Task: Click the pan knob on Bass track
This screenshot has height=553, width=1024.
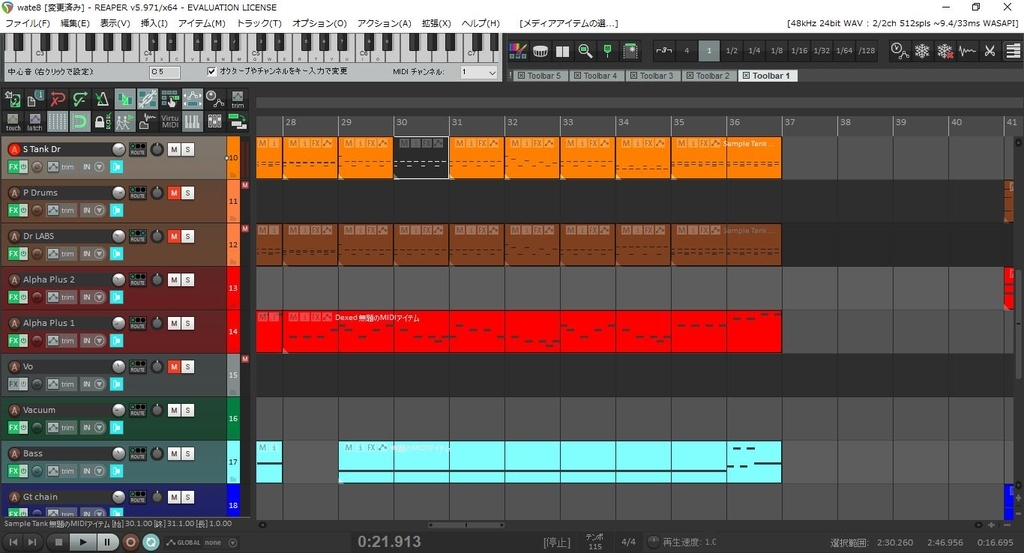Action: [157, 454]
